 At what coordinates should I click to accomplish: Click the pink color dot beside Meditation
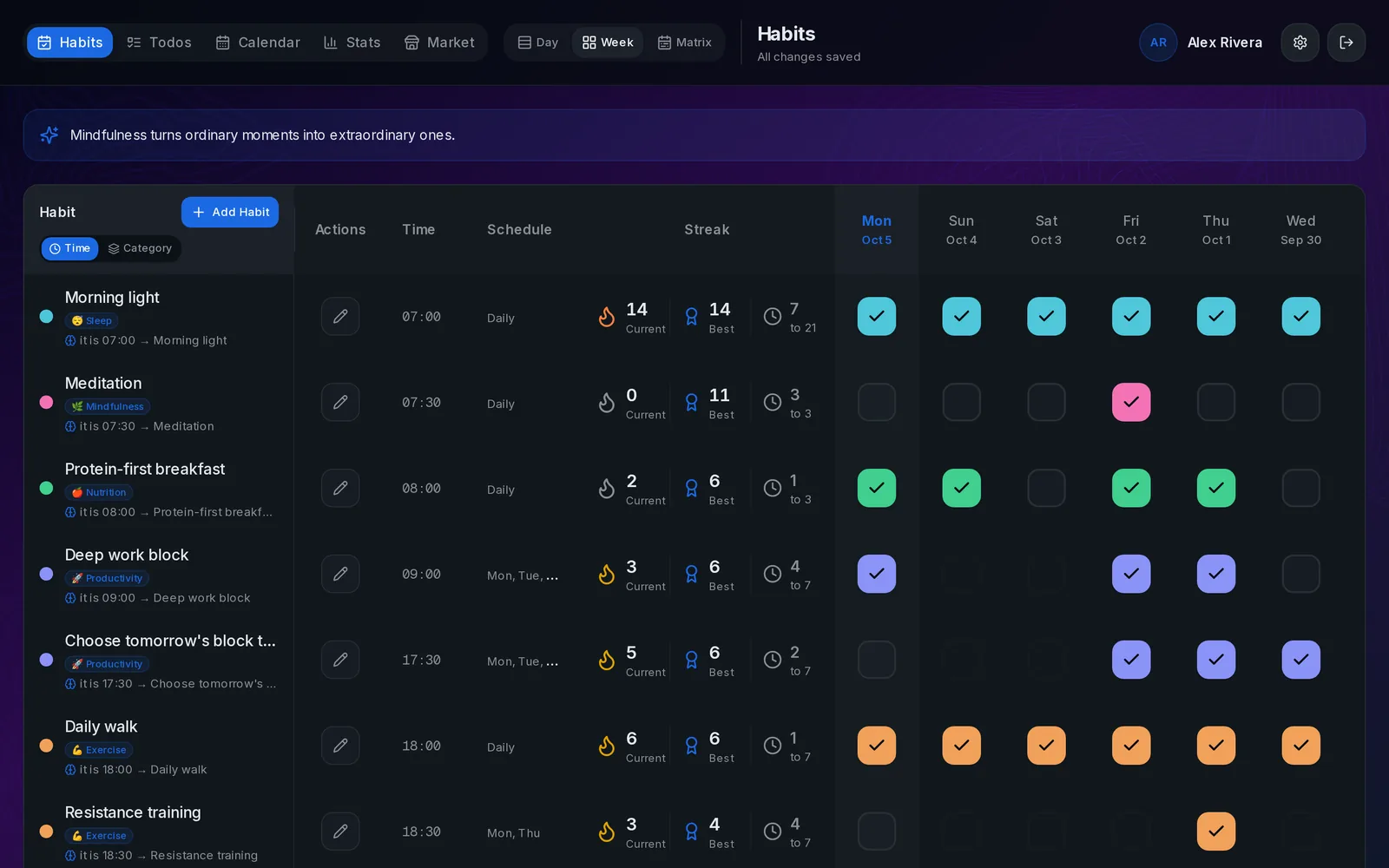tap(47, 403)
